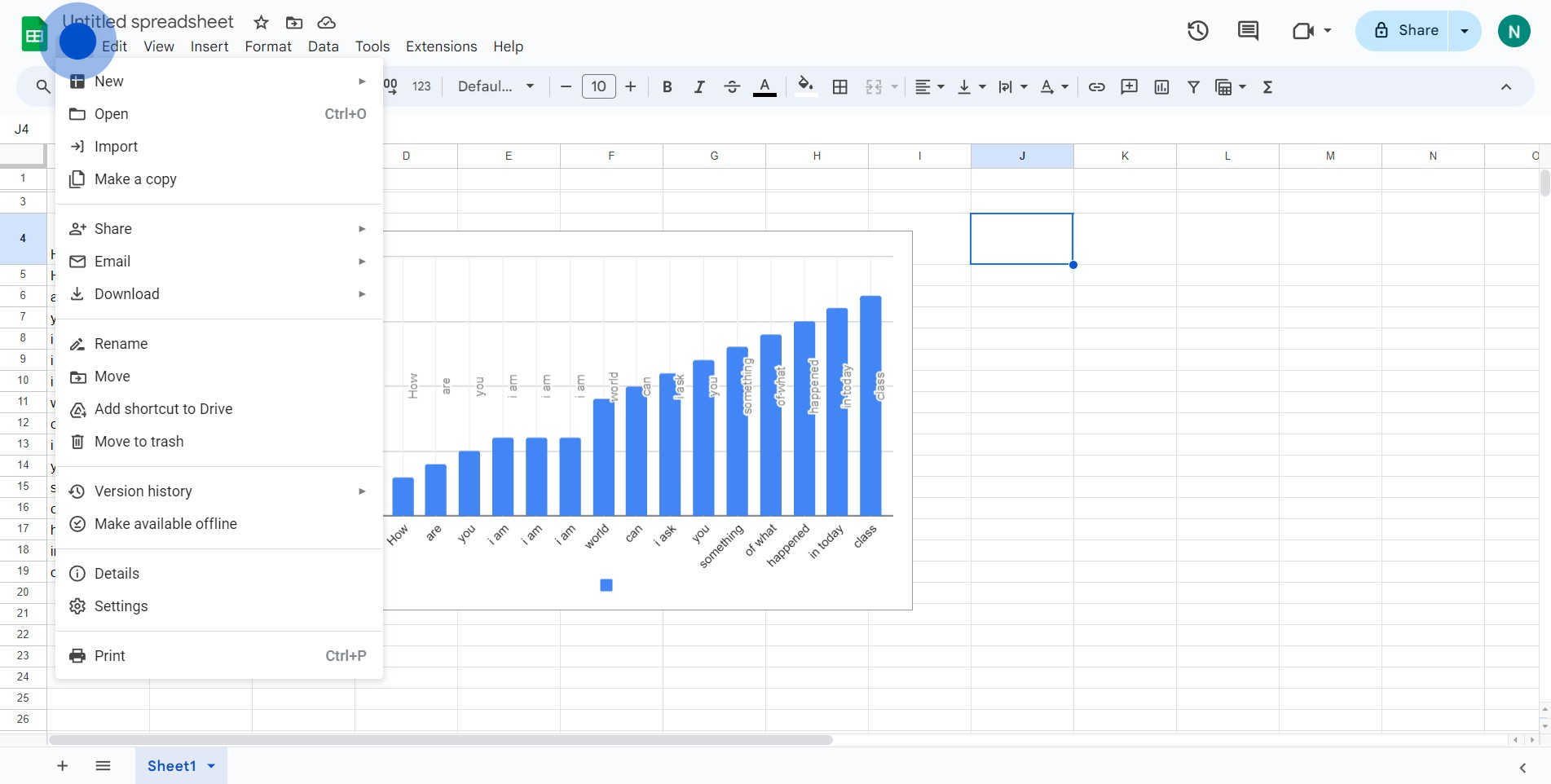Open the 123 number format menu
The image size is (1551, 784).
coord(421,86)
